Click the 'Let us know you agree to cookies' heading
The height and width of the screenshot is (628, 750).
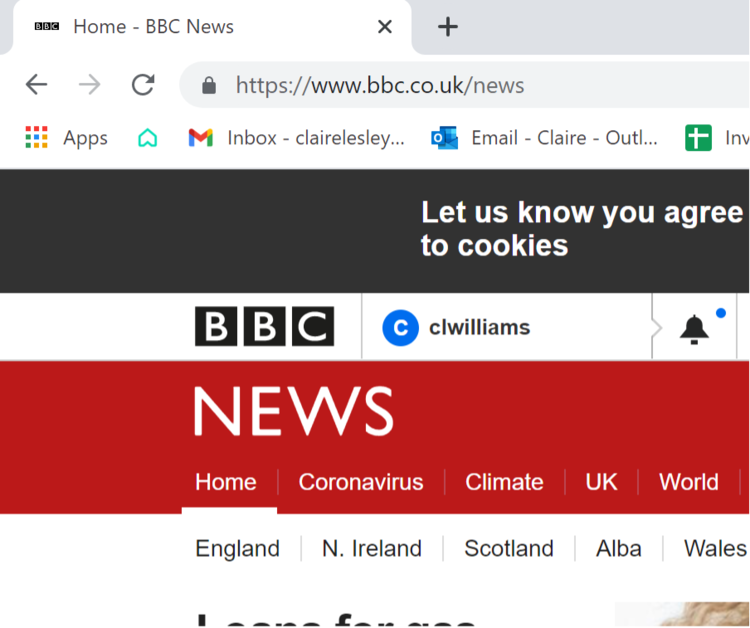coord(582,229)
